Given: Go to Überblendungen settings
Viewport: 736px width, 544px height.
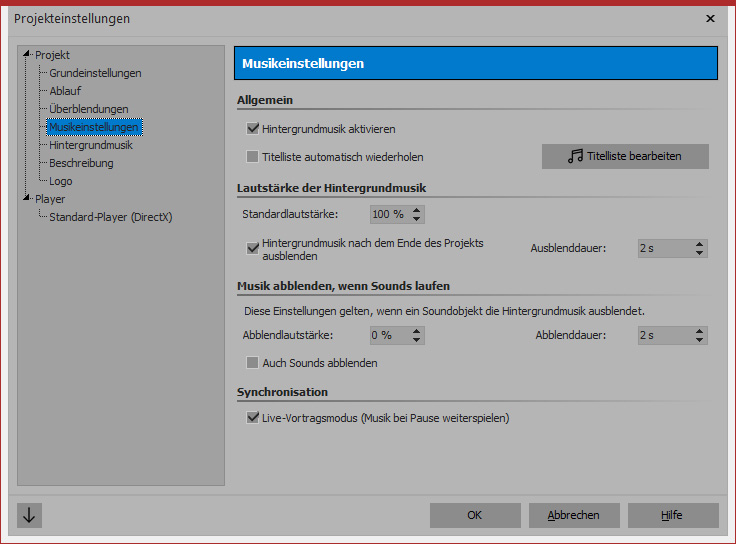Looking at the screenshot, I should pyautogui.click(x=89, y=109).
